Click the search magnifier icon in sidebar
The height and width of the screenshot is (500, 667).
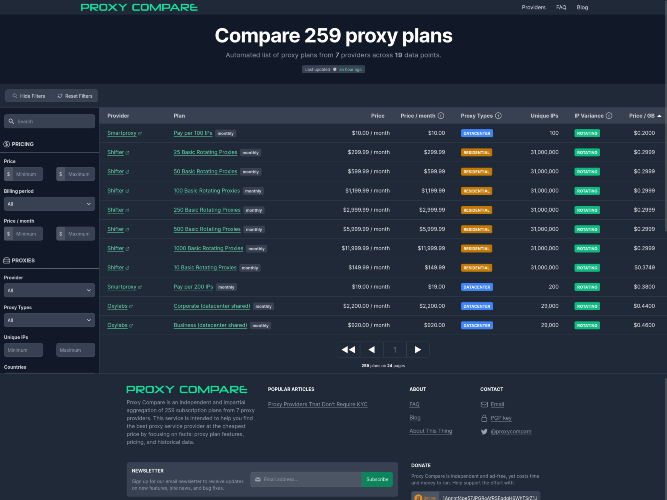point(11,121)
